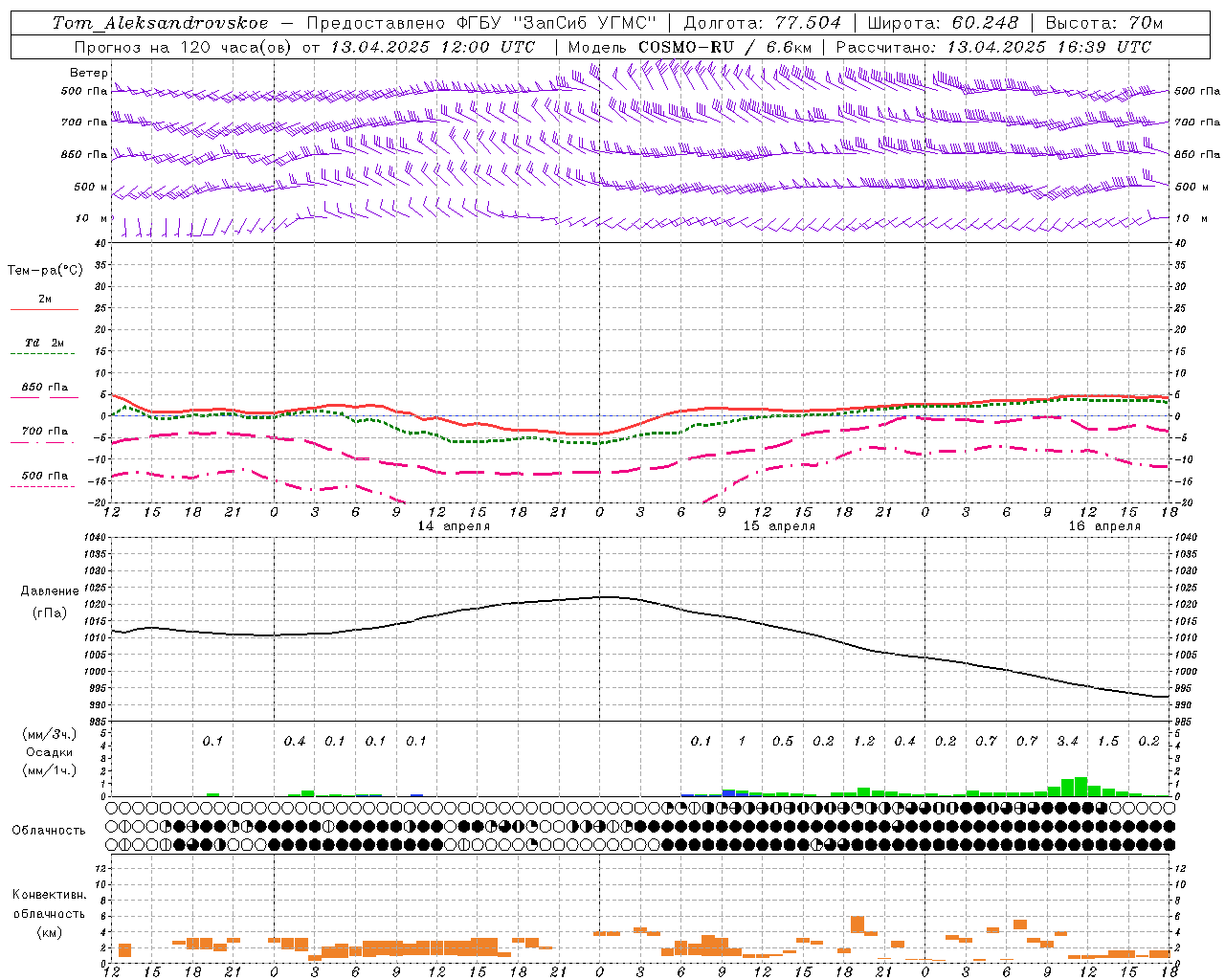
Task: Click the red 2м temperature legend line
Action: point(44,309)
